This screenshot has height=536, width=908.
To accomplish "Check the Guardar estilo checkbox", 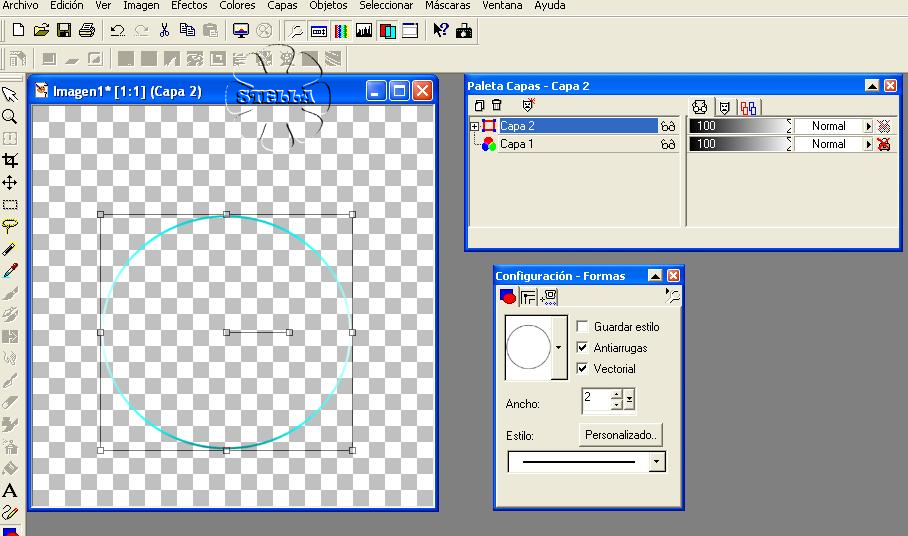I will pos(583,326).
